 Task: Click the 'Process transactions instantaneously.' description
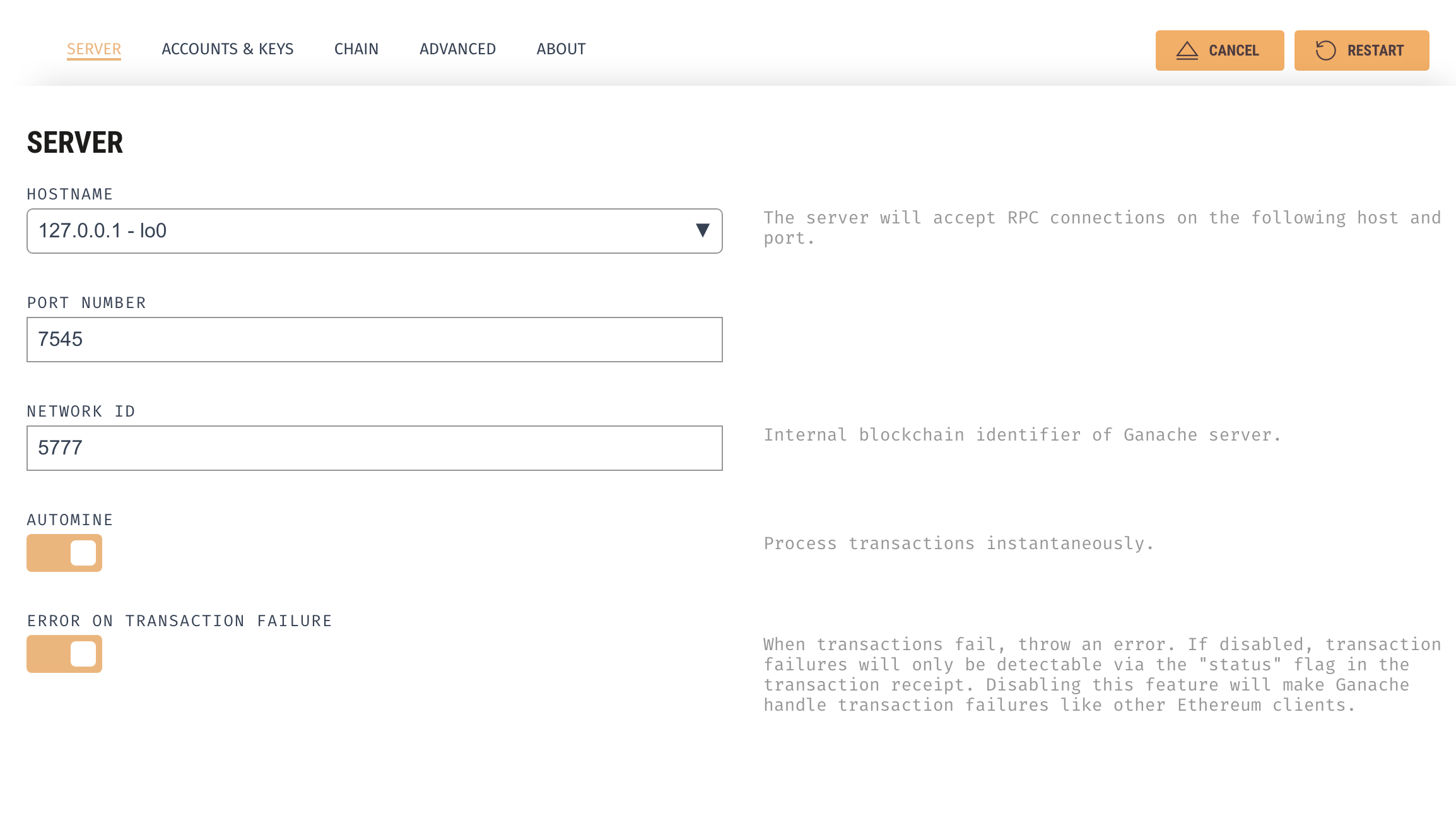pos(959,543)
